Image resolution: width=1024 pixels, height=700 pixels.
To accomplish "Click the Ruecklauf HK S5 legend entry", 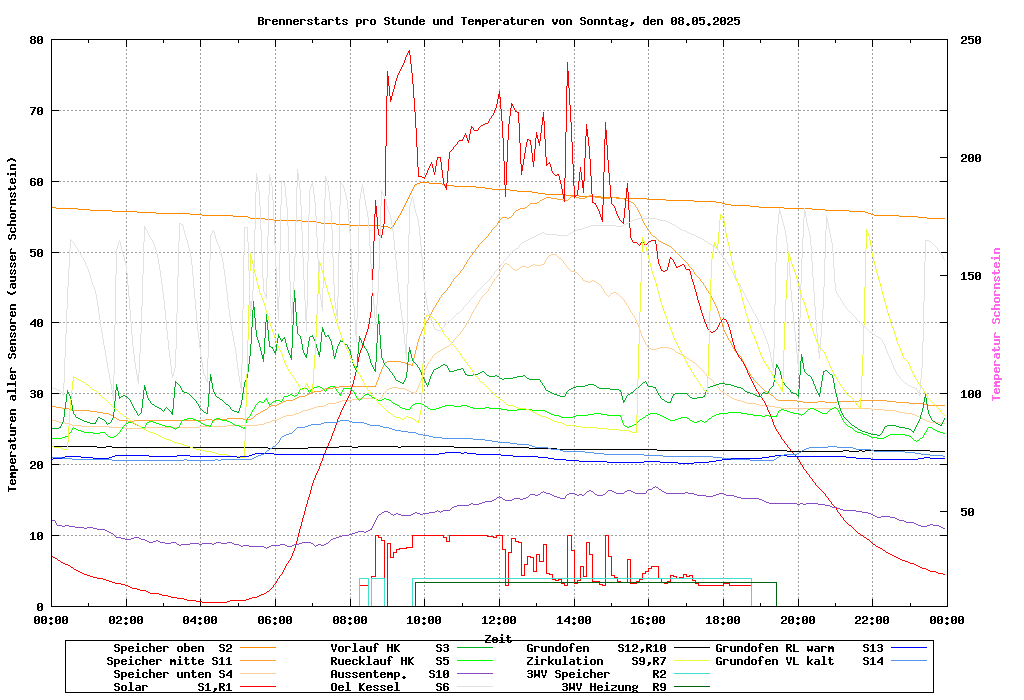I will [x=390, y=661].
